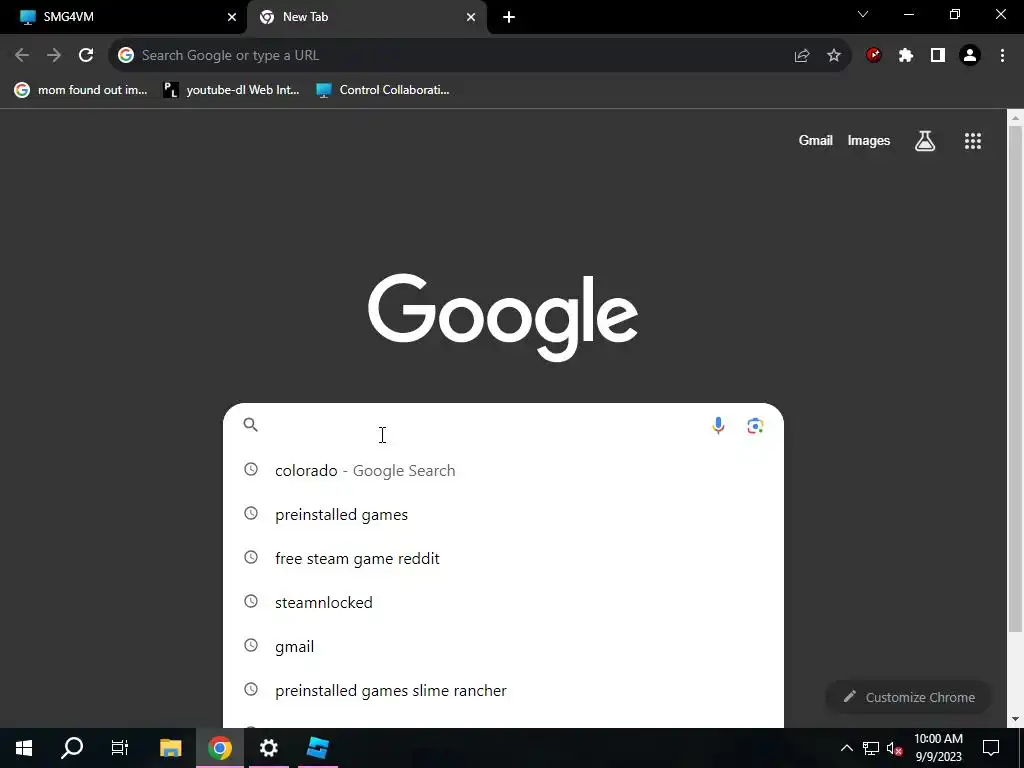Click the forward navigation arrow
The image size is (1024, 768).
tap(54, 56)
